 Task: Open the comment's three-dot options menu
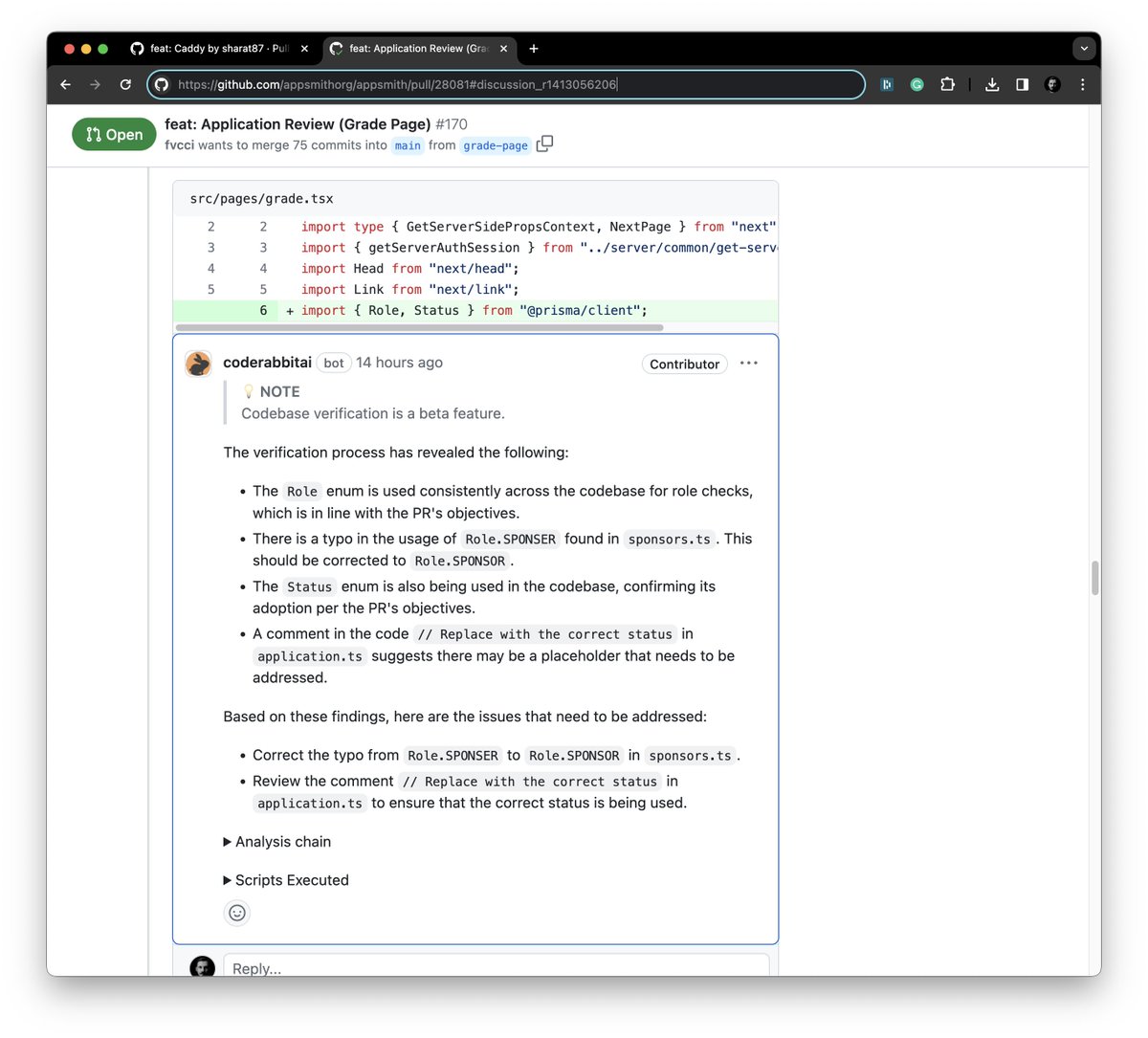[749, 364]
